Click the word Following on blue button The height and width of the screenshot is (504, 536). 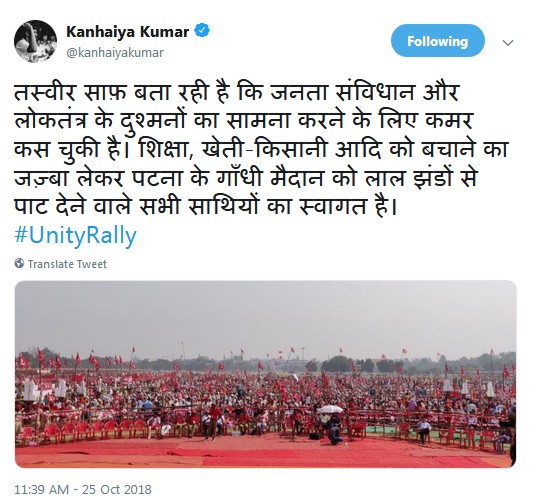tap(438, 41)
